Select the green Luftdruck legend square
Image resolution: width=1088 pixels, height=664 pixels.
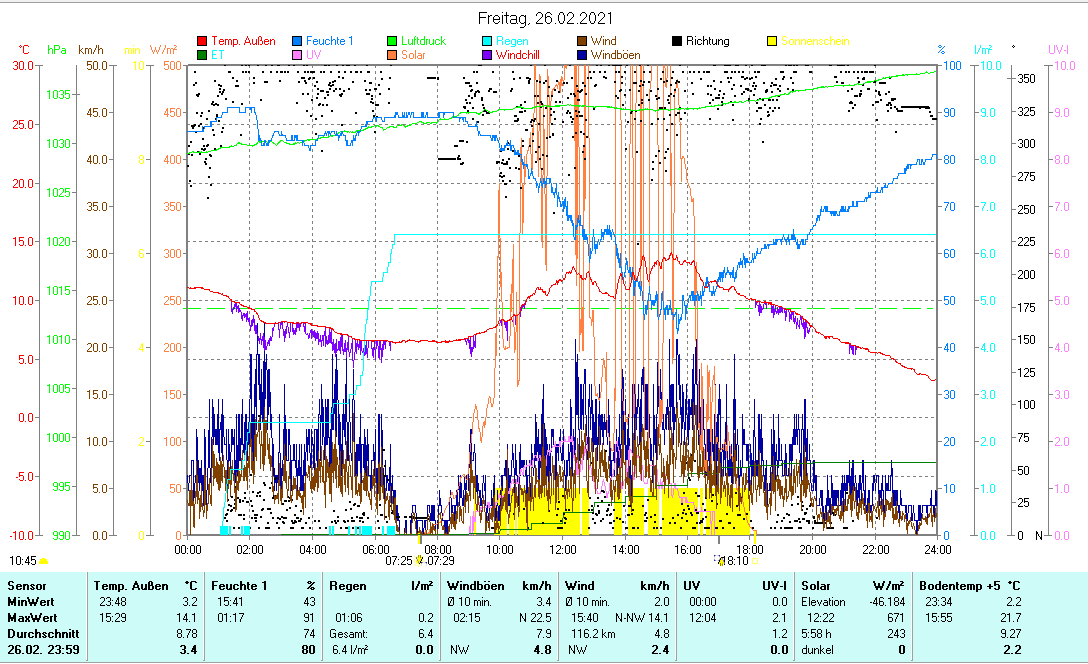click(x=393, y=41)
